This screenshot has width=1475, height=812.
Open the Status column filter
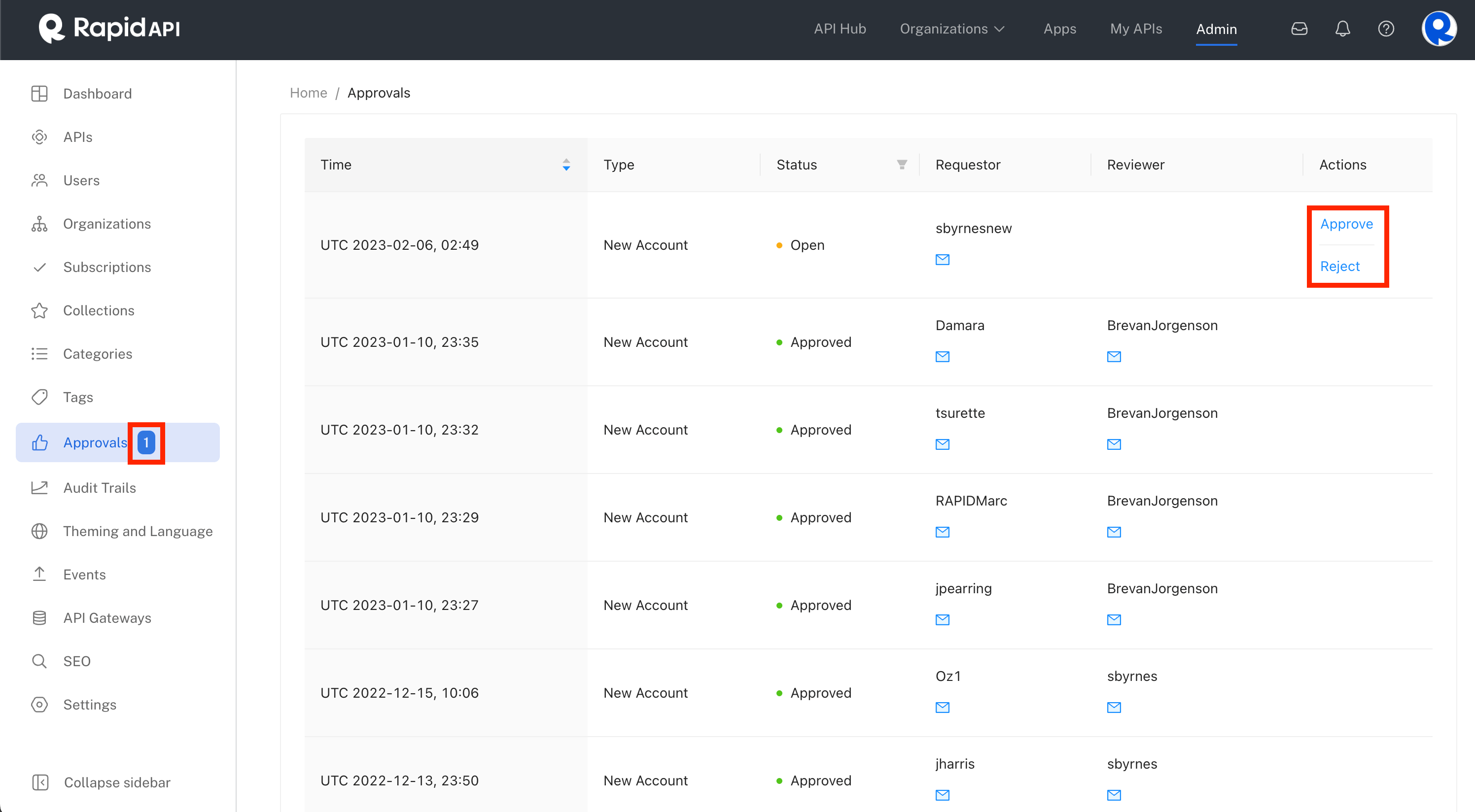tap(901, 165)
